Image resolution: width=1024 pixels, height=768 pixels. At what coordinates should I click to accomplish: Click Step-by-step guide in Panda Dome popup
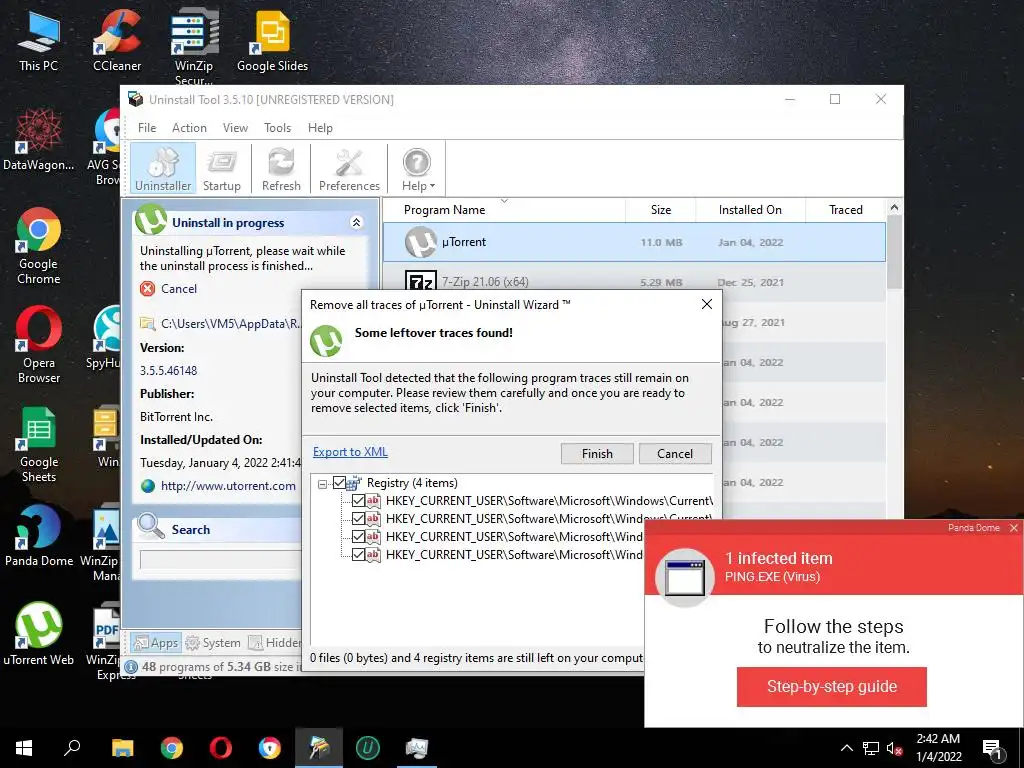point(831,686)
